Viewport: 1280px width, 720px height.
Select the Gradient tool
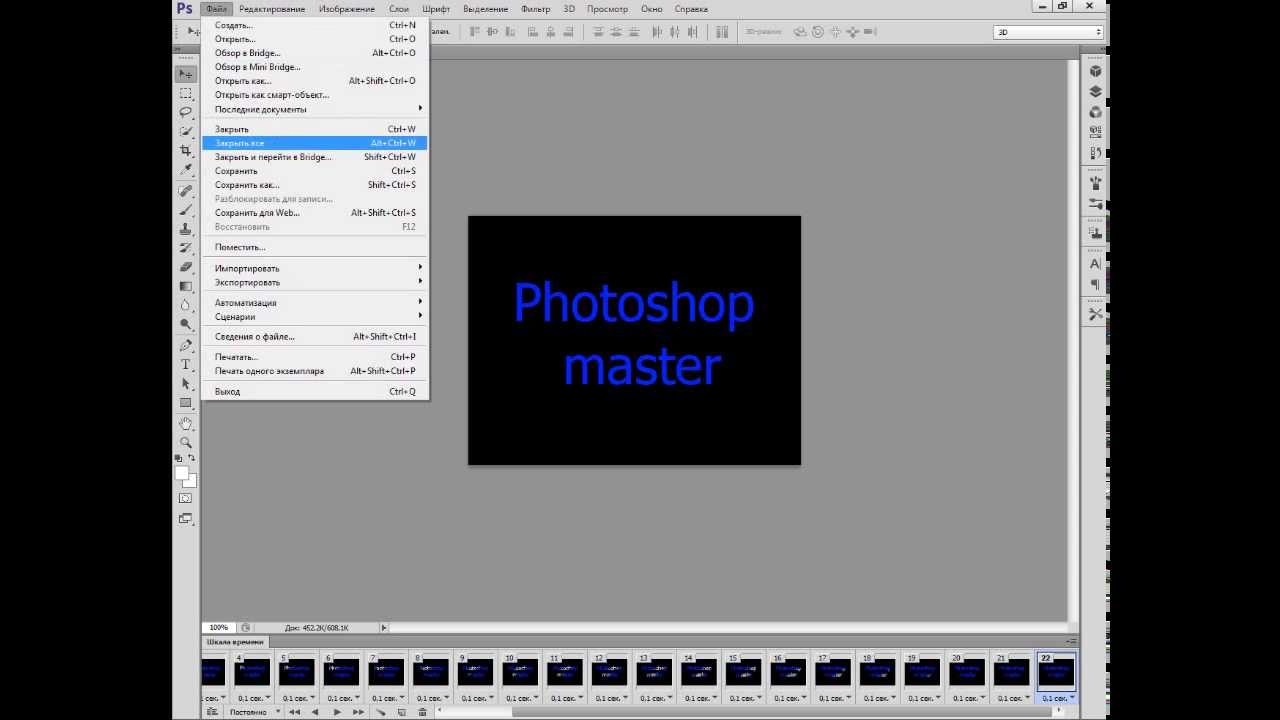coord(186,286)
